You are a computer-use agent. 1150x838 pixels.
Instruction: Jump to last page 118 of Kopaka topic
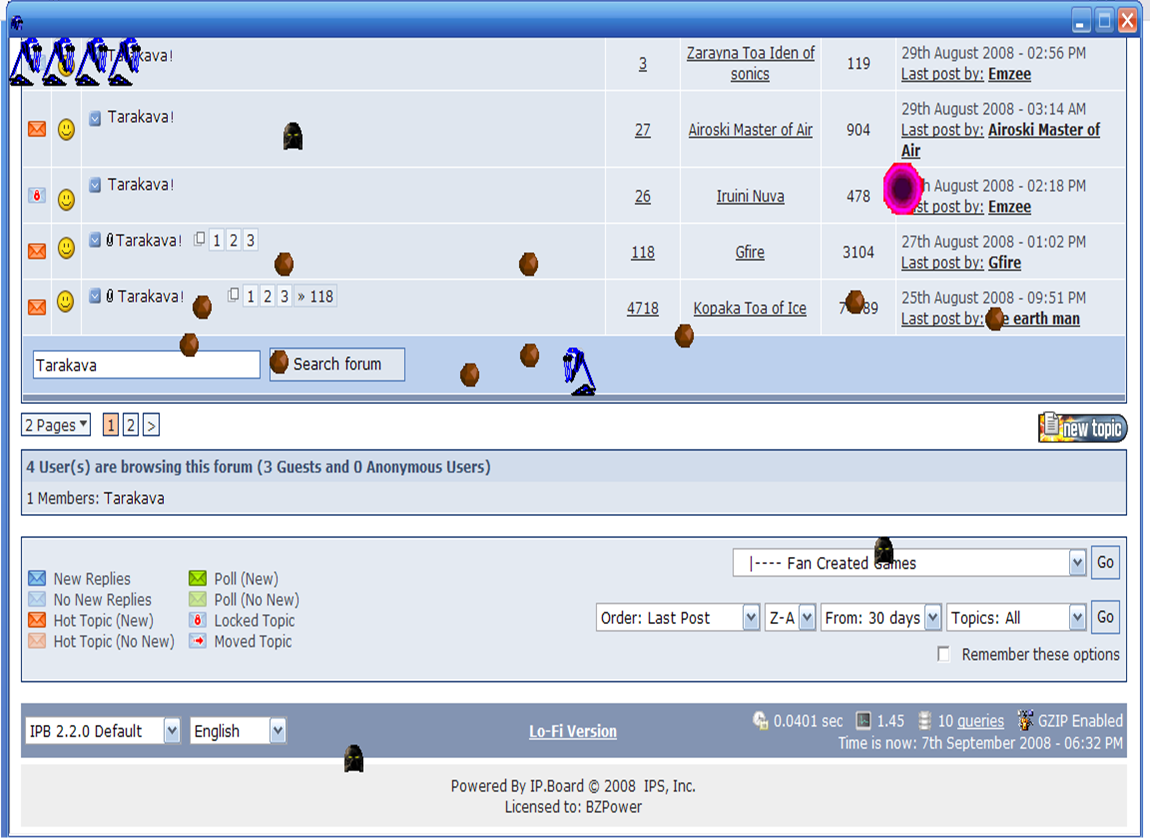(315, 296)
